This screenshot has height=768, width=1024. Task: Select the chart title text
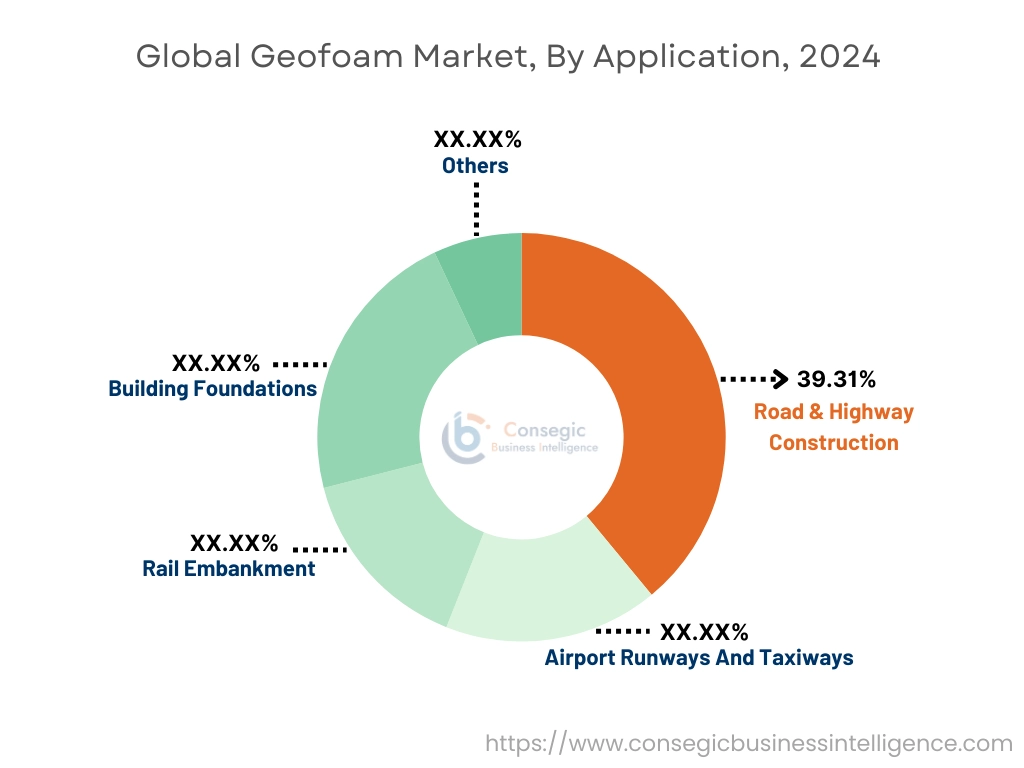click(x=509, y=57)
